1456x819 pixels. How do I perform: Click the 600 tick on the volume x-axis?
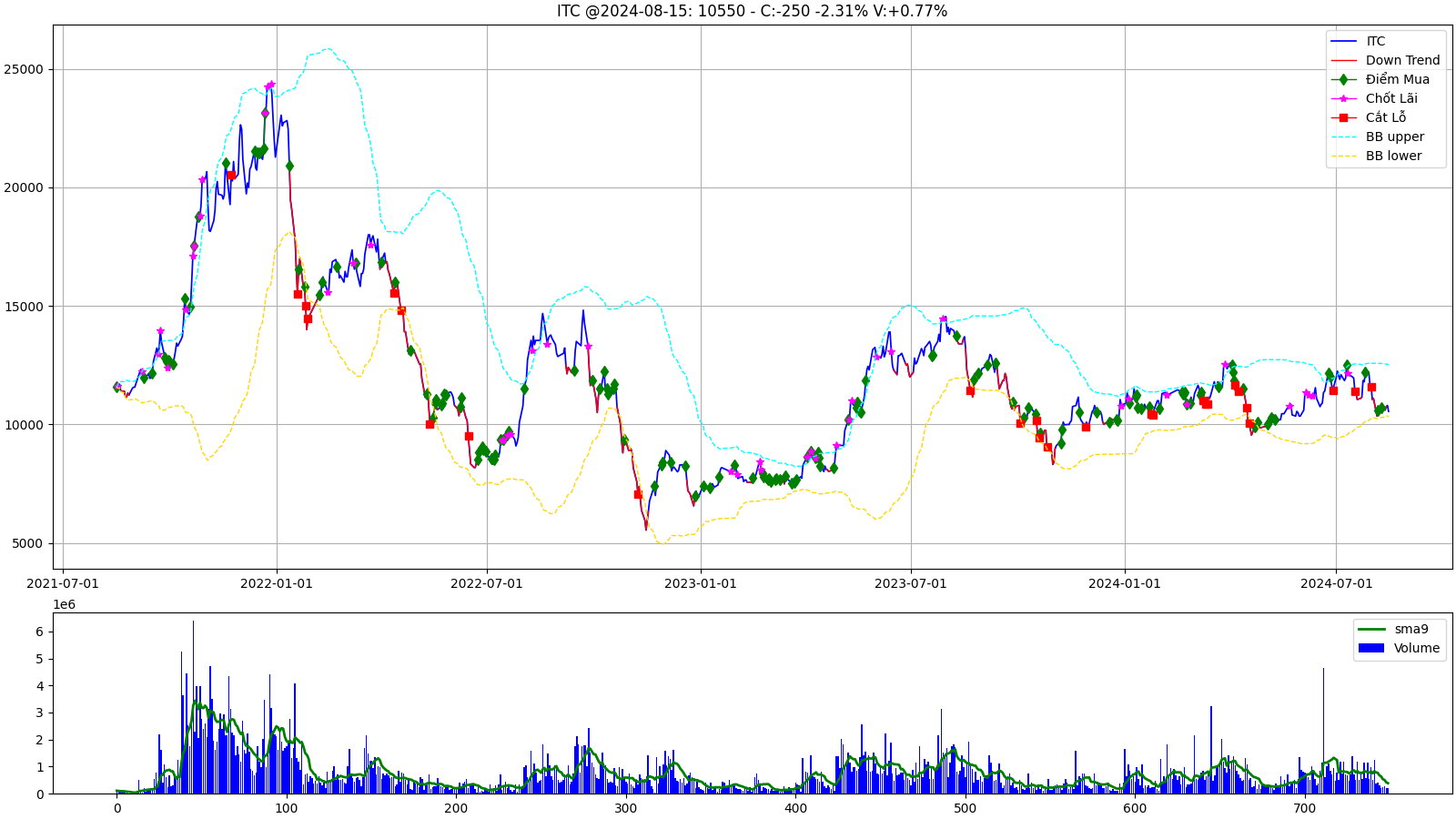tap(1135, 808)
